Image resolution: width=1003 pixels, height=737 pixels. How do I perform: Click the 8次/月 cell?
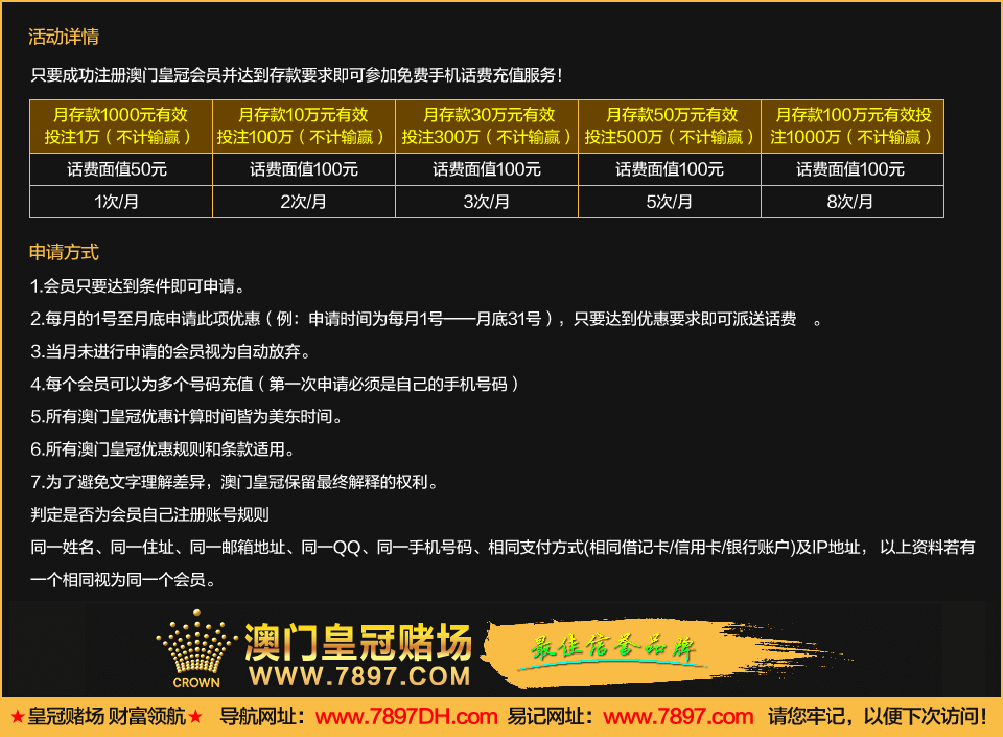pos(852,202)
